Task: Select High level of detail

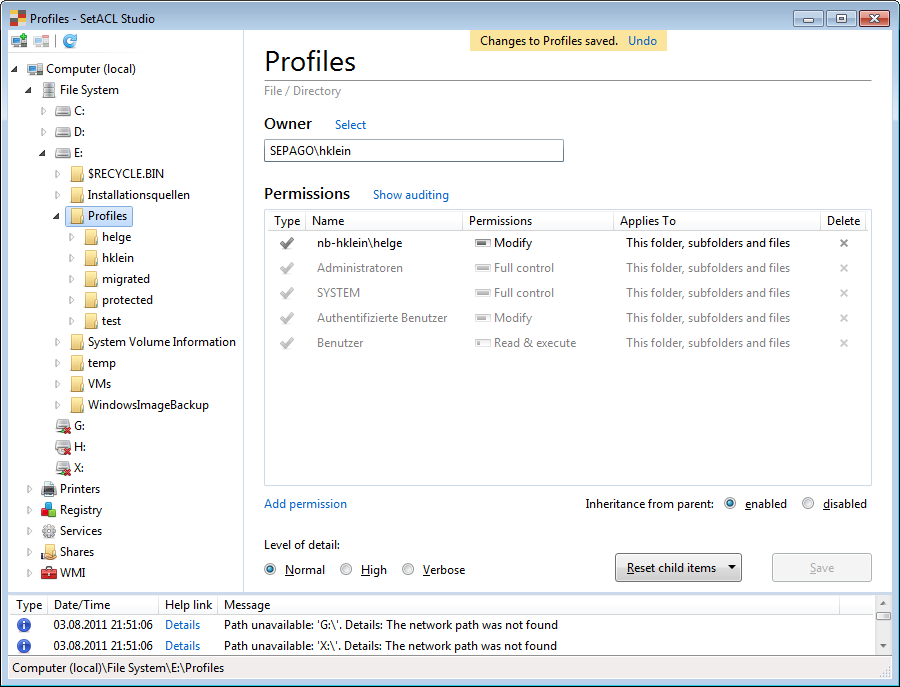Action: point(346,569)
